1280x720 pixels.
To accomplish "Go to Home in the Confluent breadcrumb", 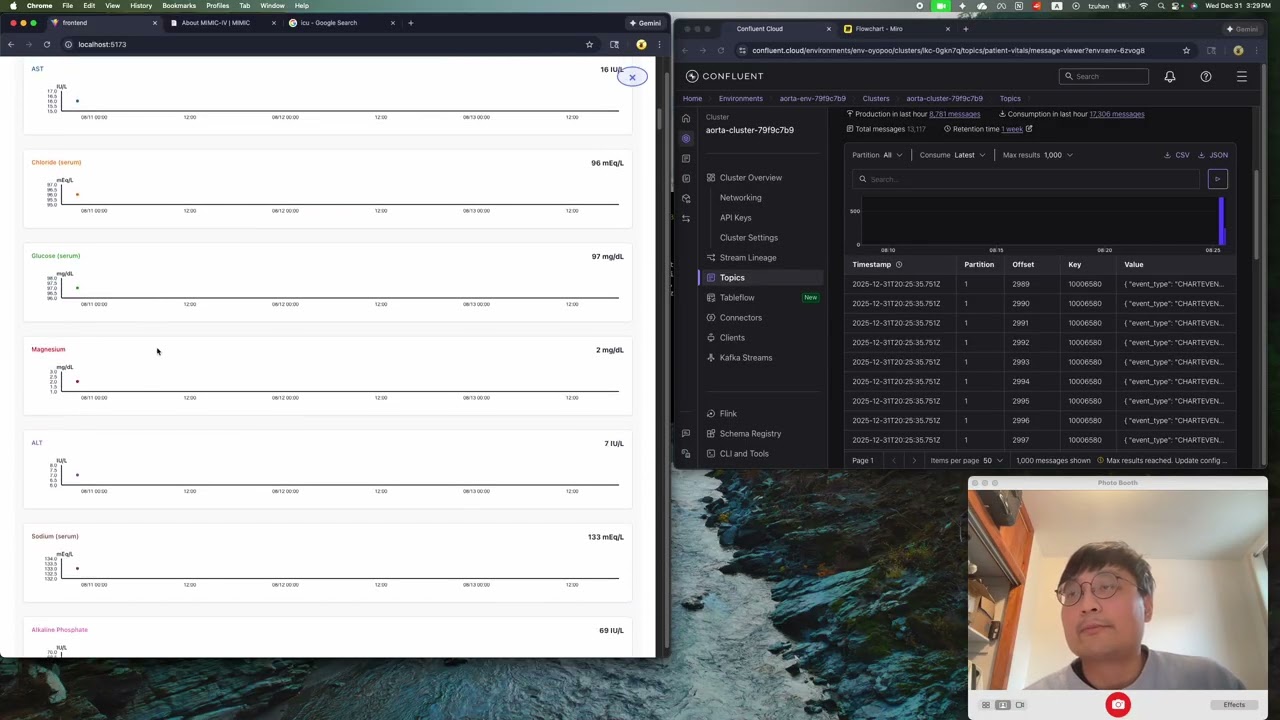I will tap(692, 99).
